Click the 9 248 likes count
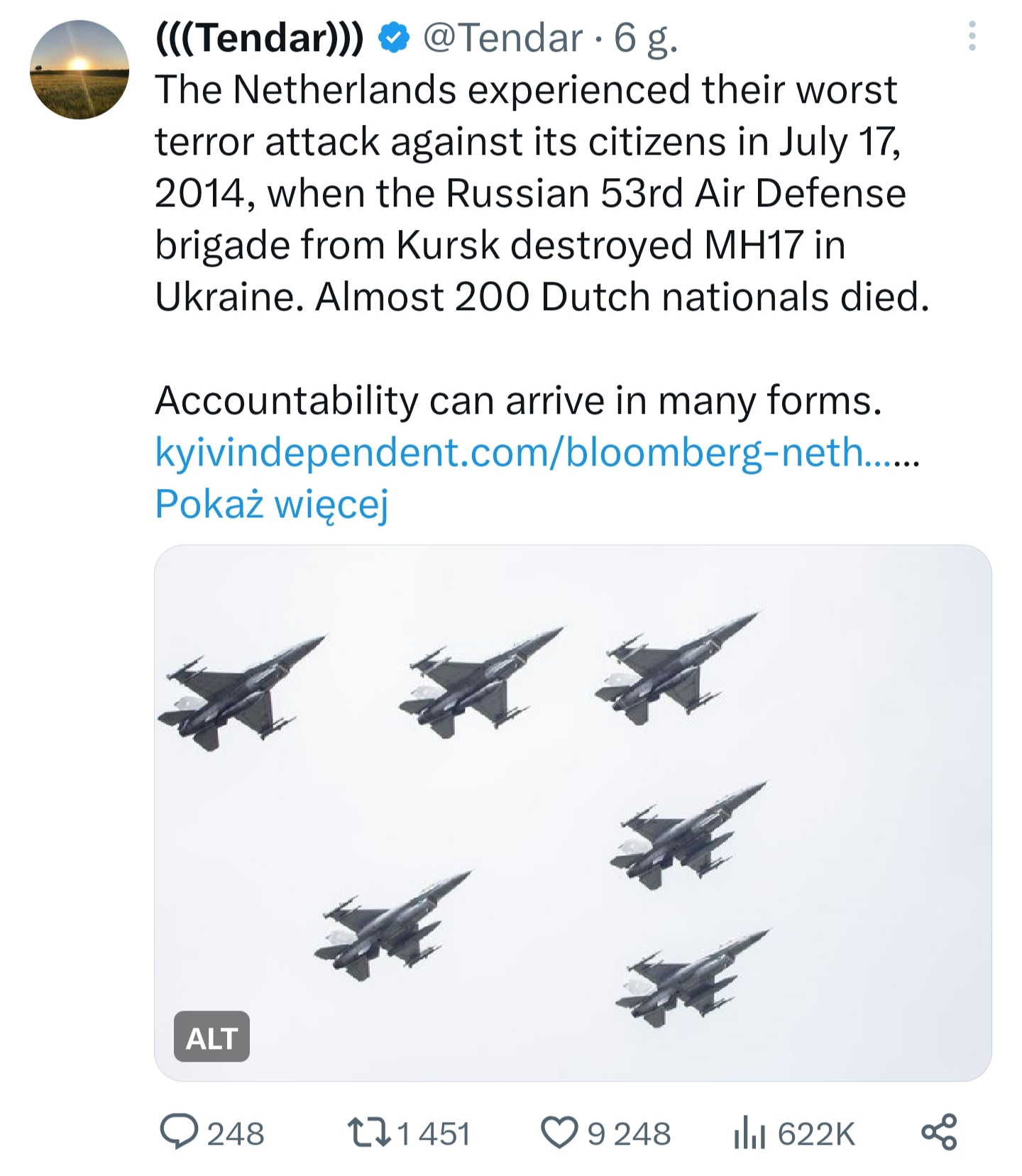Image resolution: width=1022 pixels, height=1176 pixels. [x=629, y=1133]
